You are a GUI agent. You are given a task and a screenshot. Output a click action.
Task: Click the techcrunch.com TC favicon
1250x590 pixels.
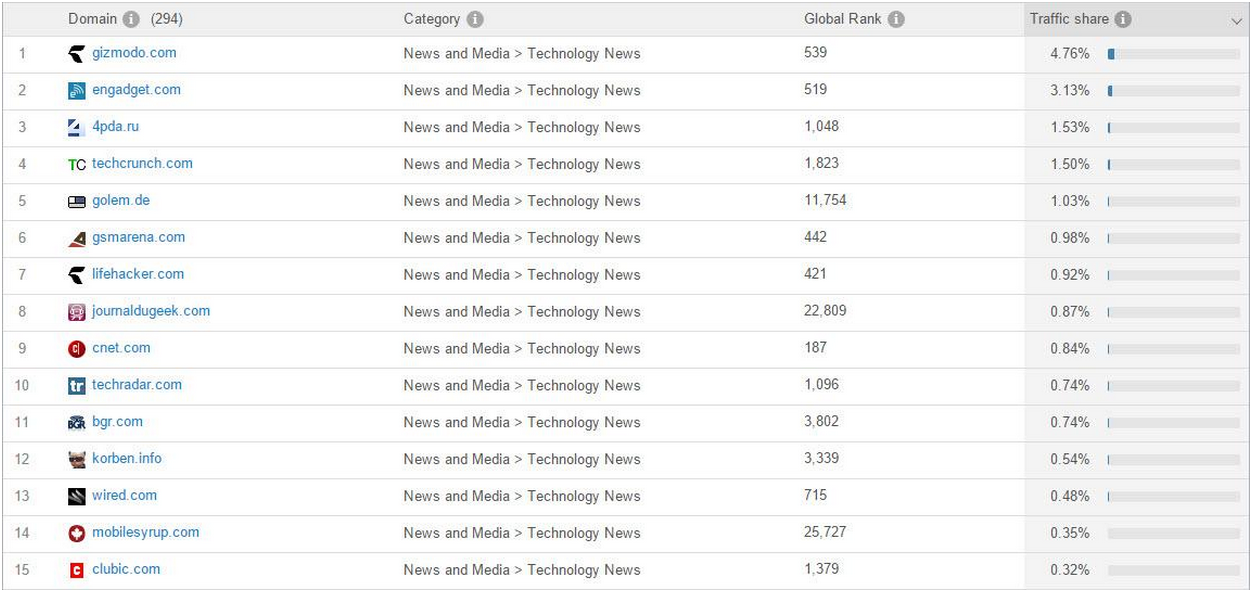[x=77, y=165]
